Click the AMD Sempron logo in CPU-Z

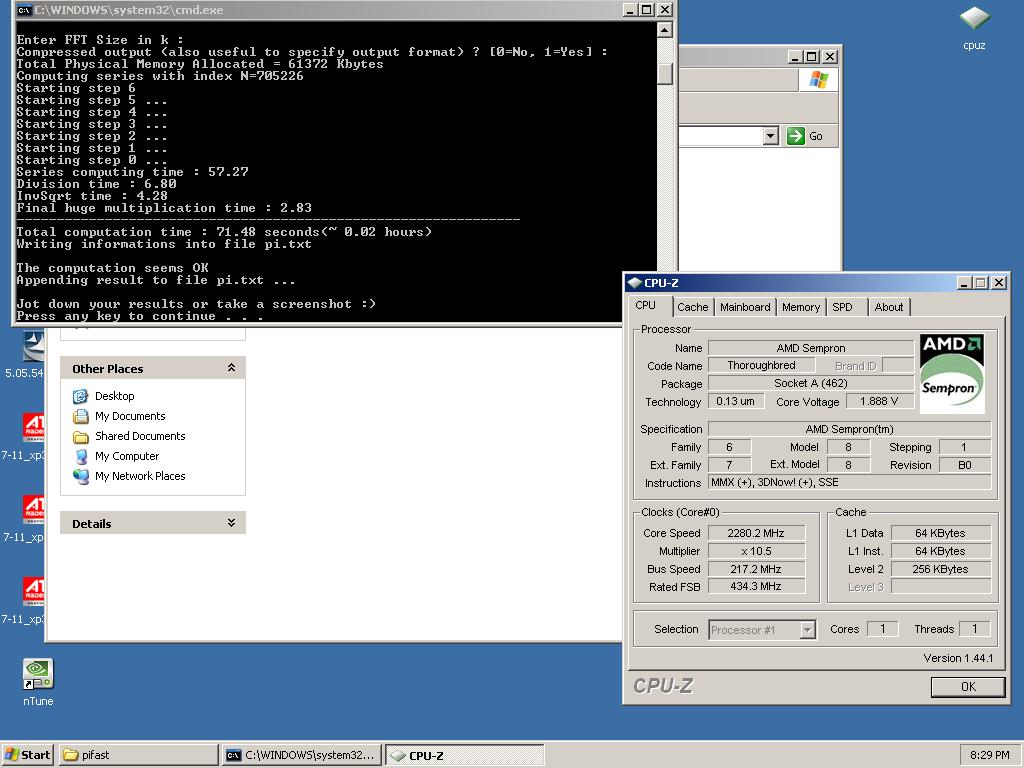coord(952,374)
